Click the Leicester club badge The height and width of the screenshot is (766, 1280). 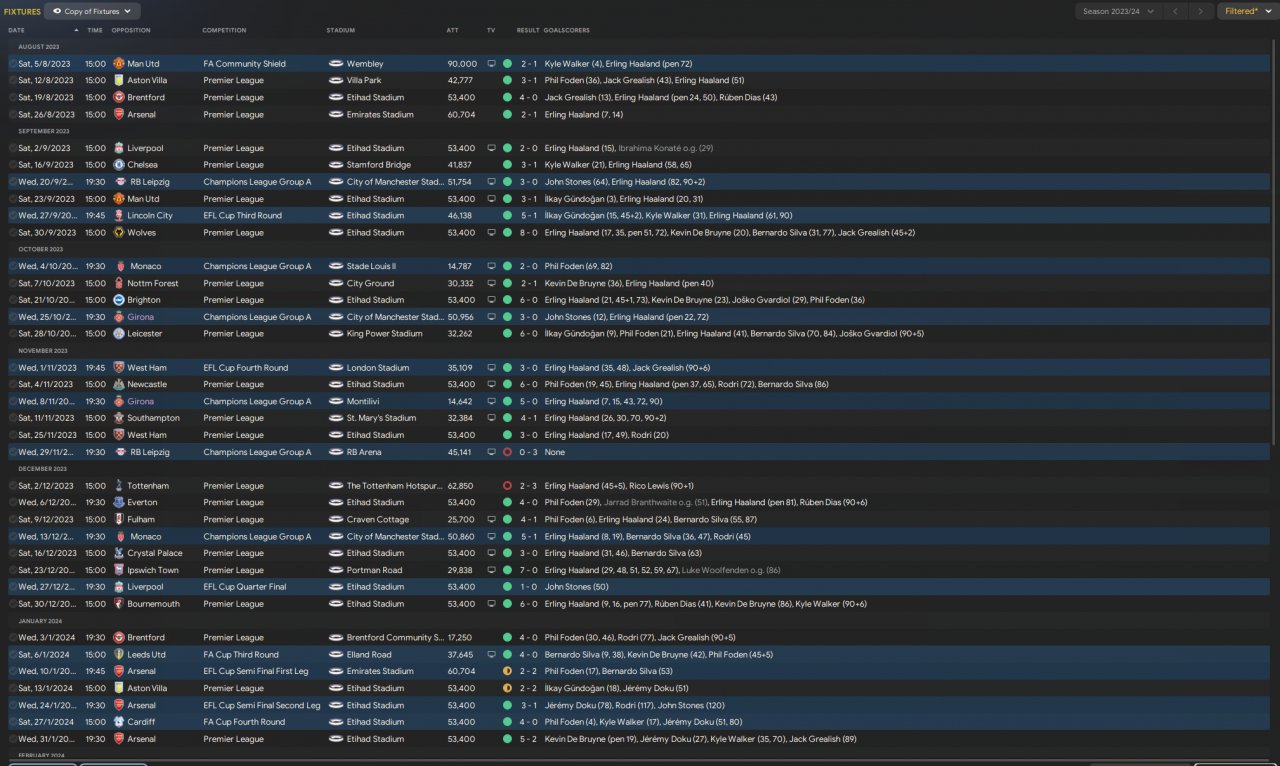tap(119, 334)
